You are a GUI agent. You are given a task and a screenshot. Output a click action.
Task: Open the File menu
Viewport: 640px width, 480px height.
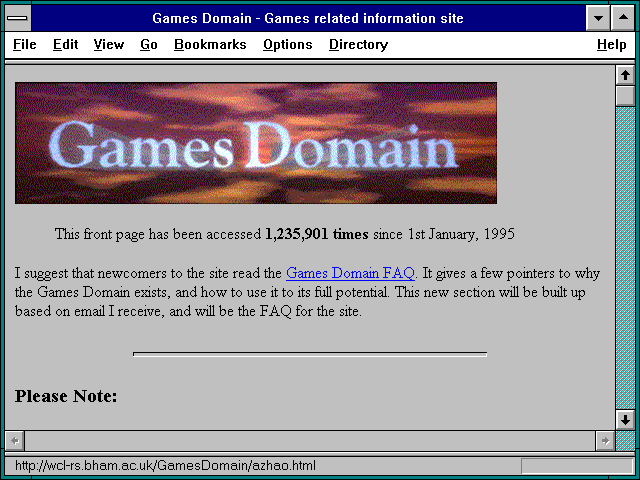click(24, 44)
